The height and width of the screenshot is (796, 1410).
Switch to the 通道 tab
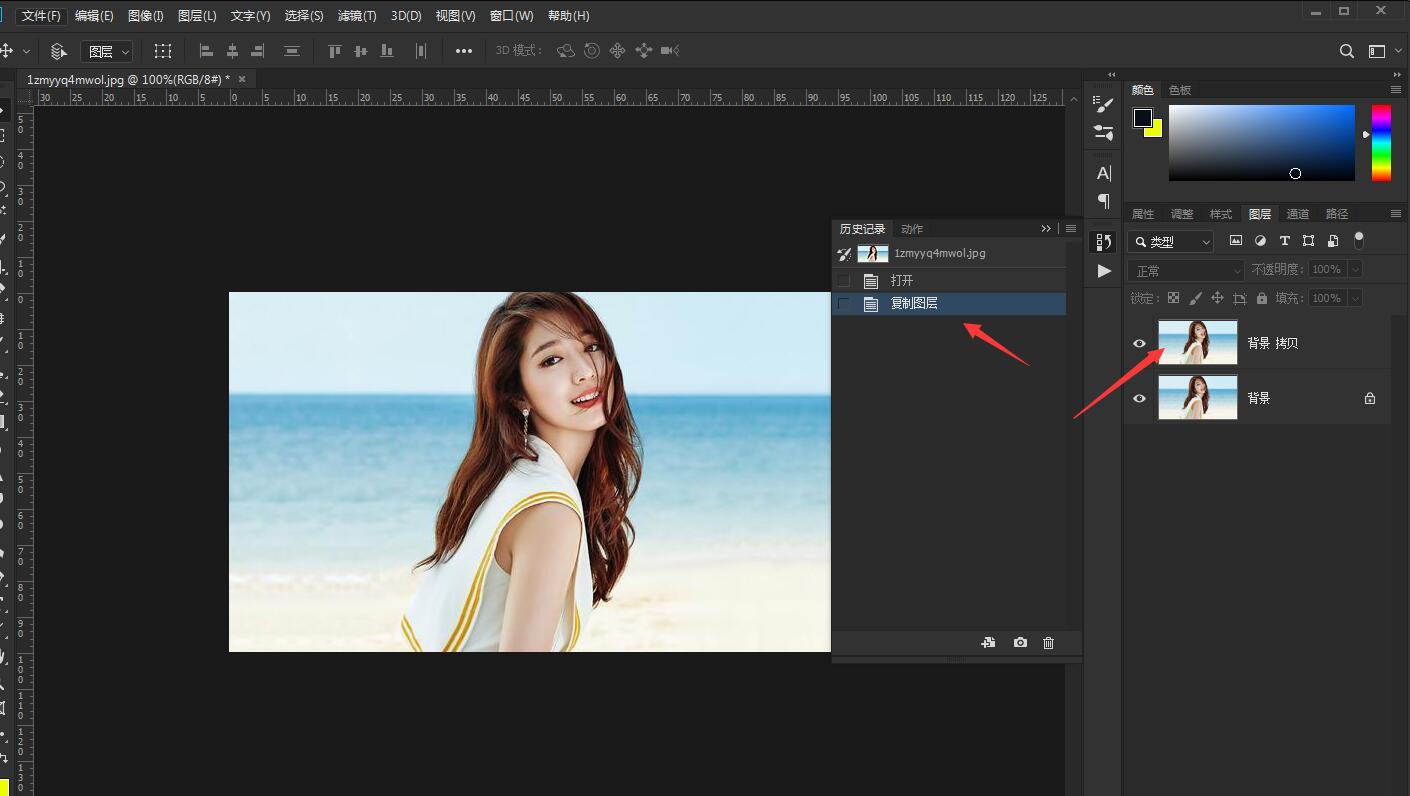coord(1298,214)
